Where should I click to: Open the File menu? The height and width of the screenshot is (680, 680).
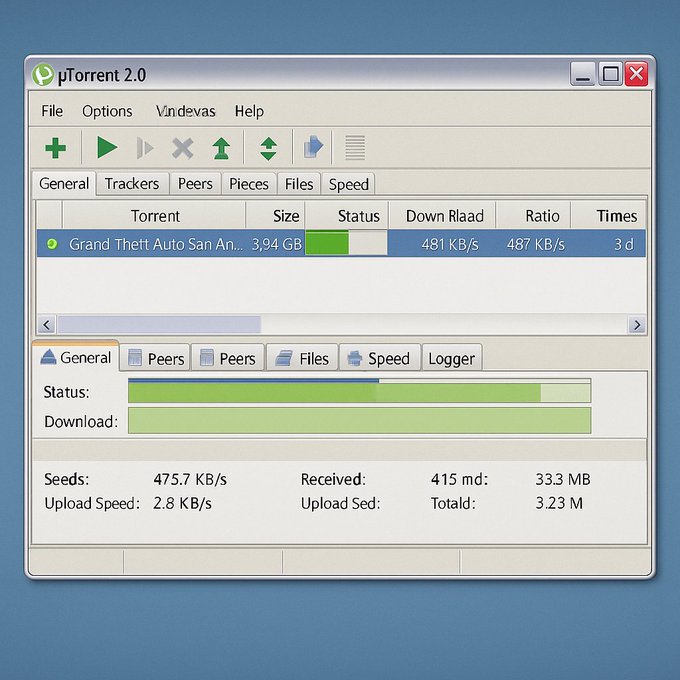click(52, 111)
